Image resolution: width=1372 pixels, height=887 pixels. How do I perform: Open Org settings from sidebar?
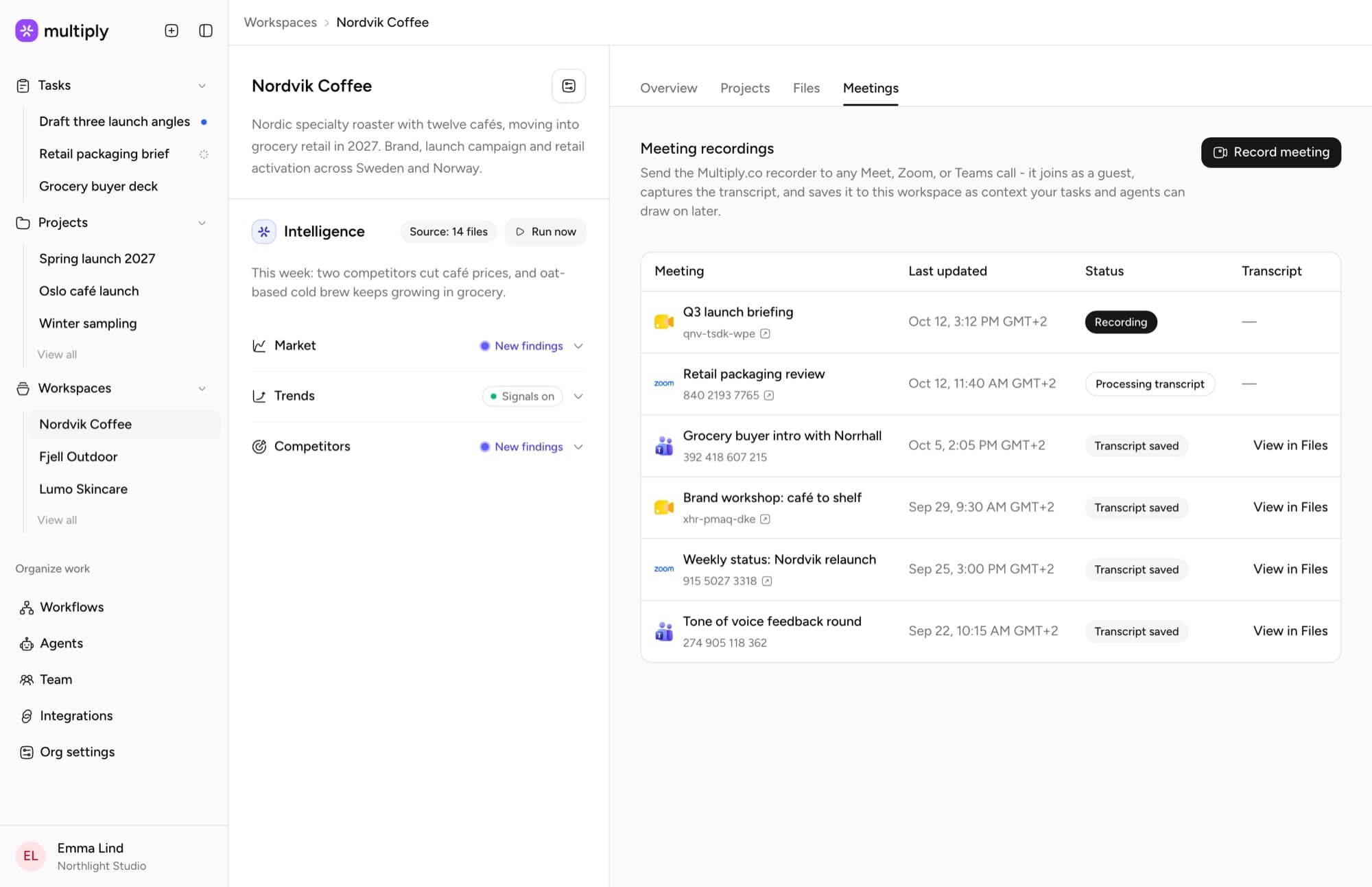coord(67,752)
